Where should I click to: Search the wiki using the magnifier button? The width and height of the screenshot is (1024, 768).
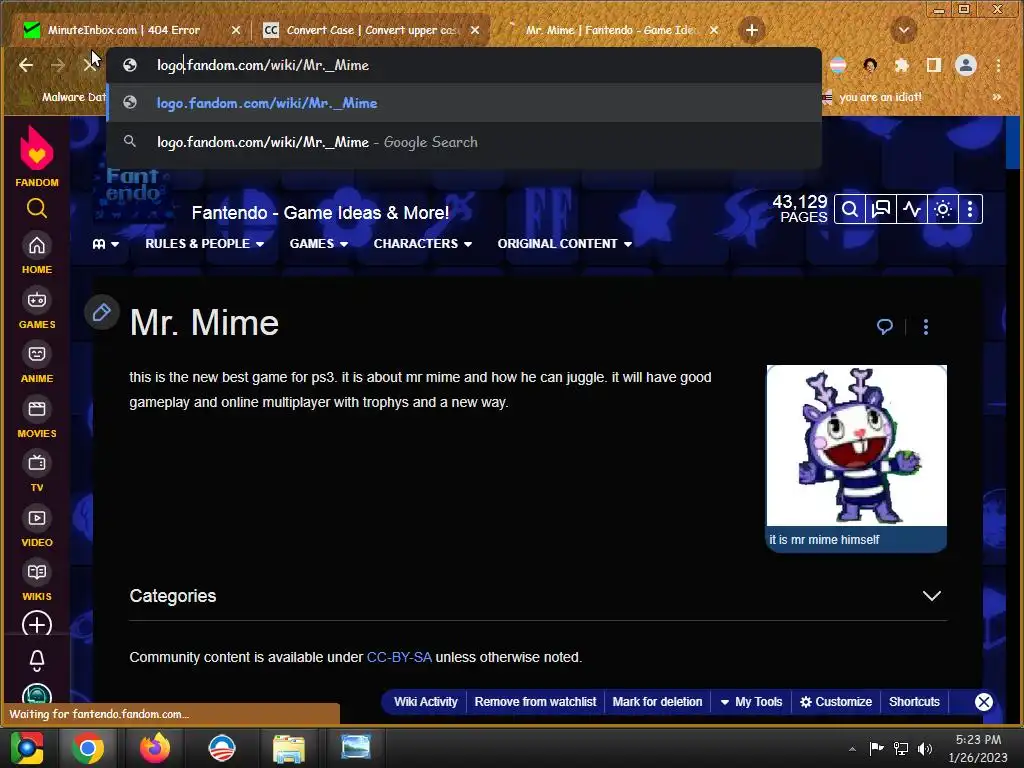pyautogui.click(x=850, y=210)
